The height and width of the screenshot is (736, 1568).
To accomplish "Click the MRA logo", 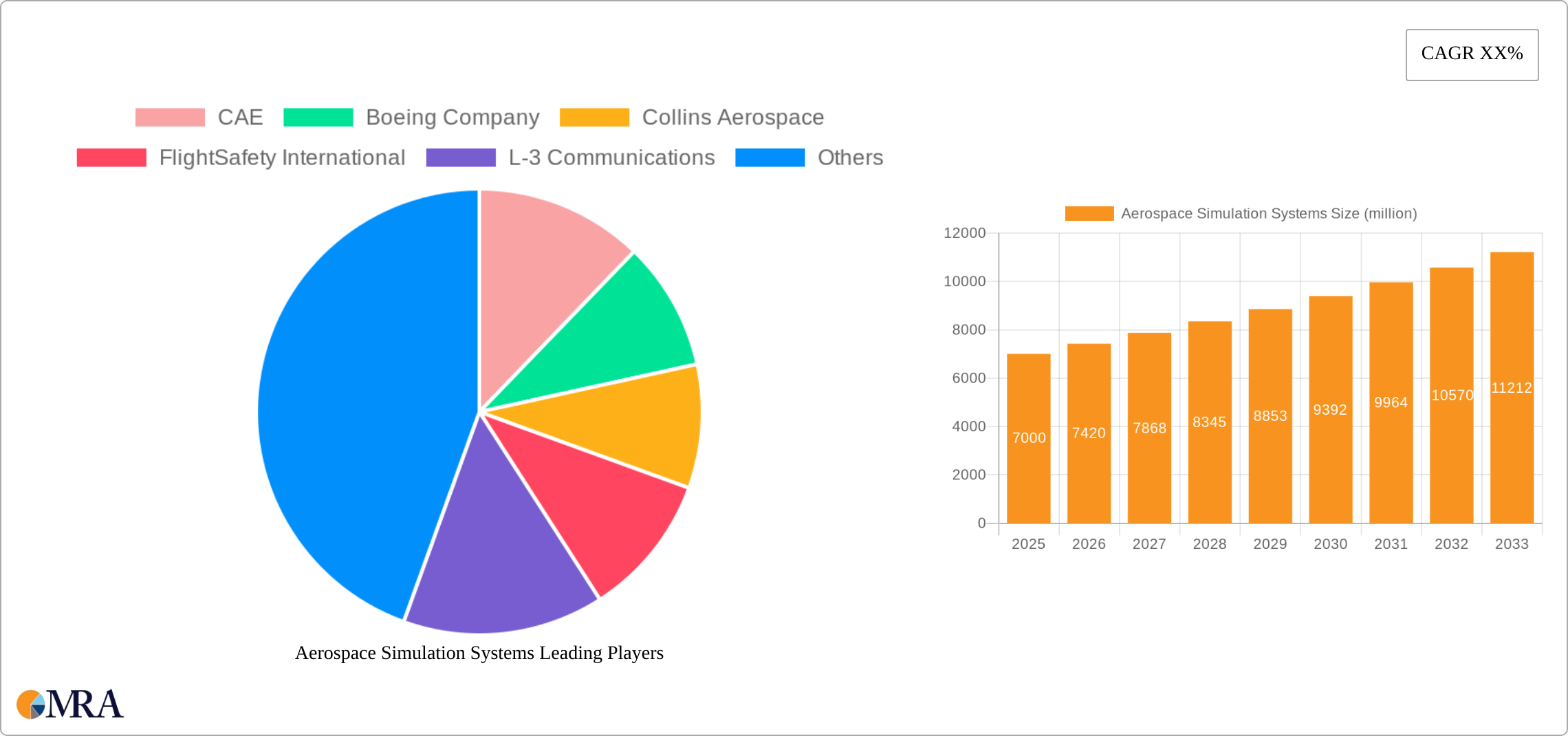I will [69, 704].
